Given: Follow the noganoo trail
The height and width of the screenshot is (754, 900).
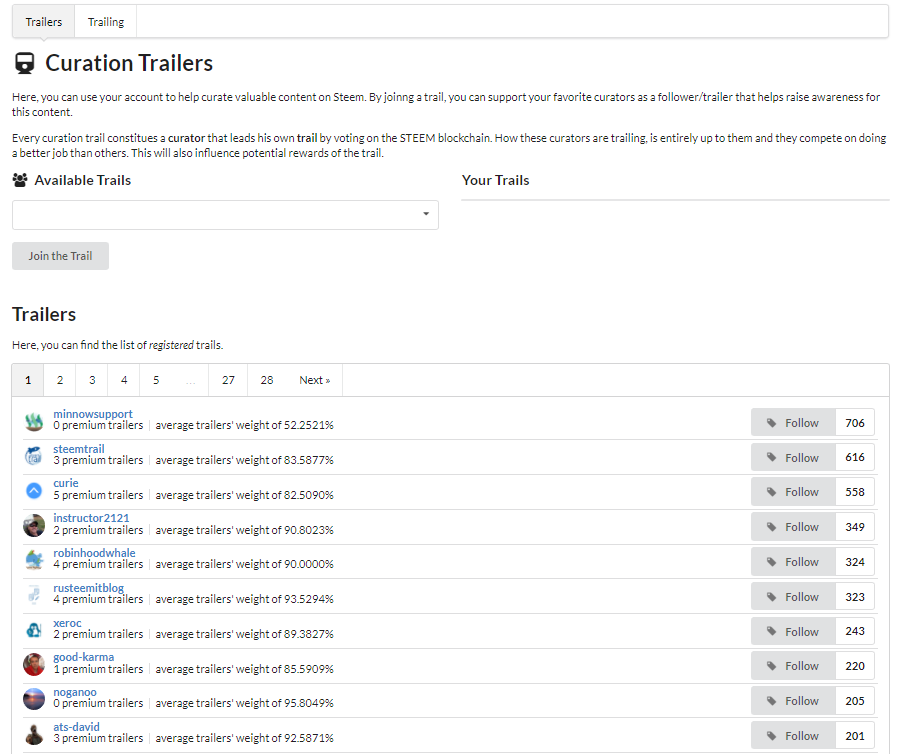Looking at the screenshot, I should pos(793,701).
